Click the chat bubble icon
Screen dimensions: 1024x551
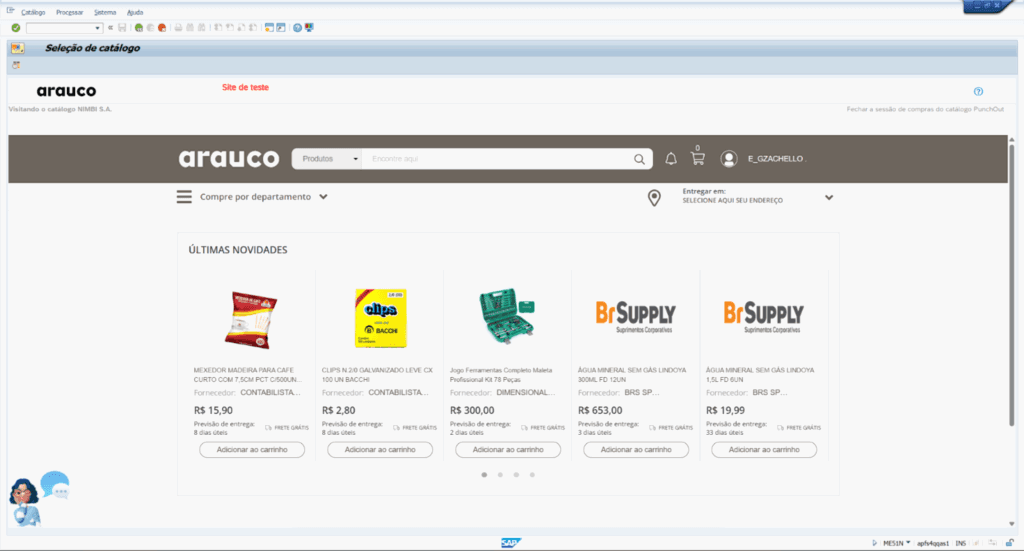[x=56, y=485]
